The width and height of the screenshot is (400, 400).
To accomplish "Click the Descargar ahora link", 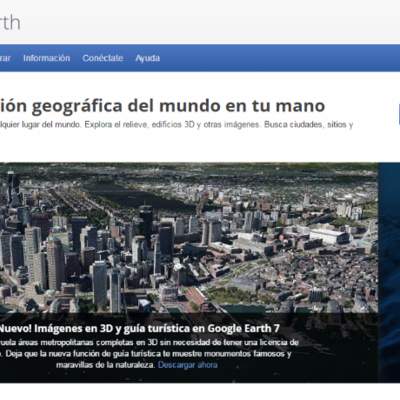I will coord(188,365).
